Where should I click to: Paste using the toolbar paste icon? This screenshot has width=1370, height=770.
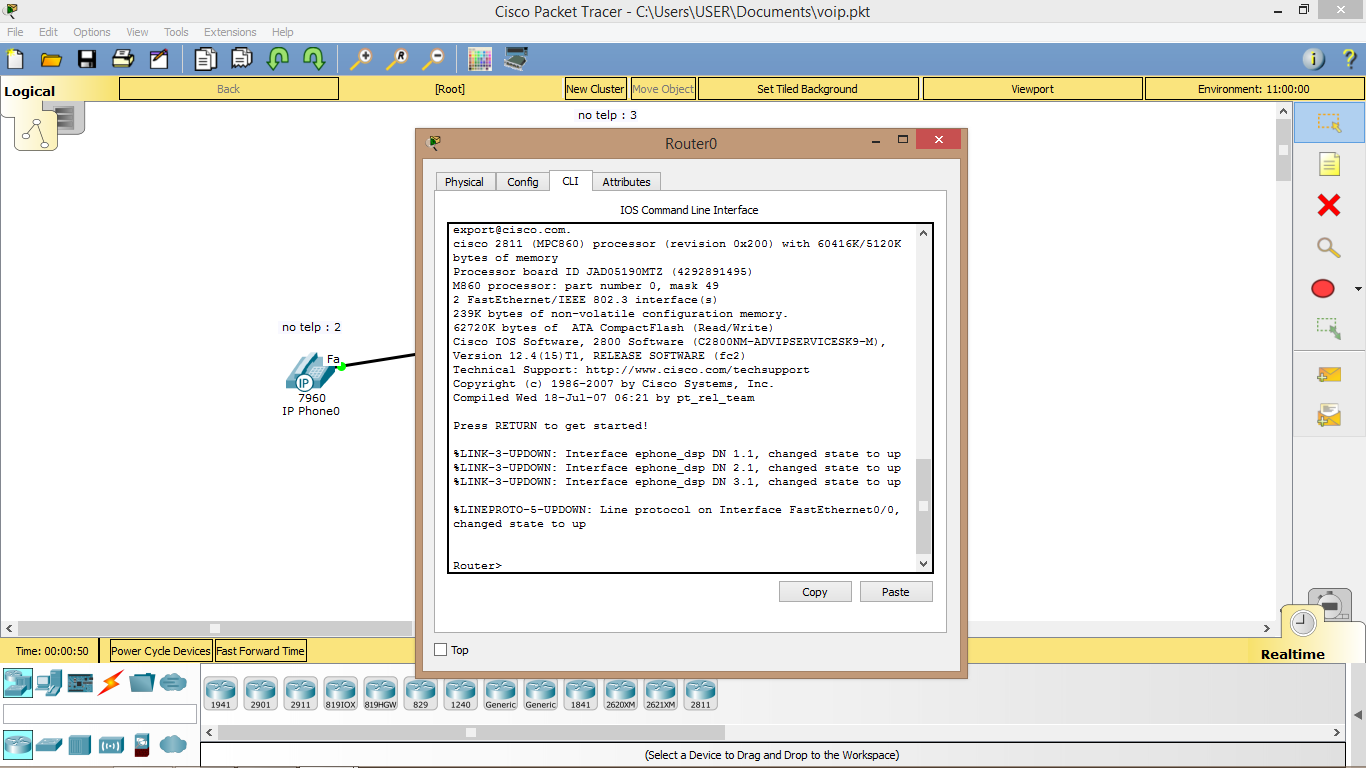pyautogui.click(x=242, y=59)
